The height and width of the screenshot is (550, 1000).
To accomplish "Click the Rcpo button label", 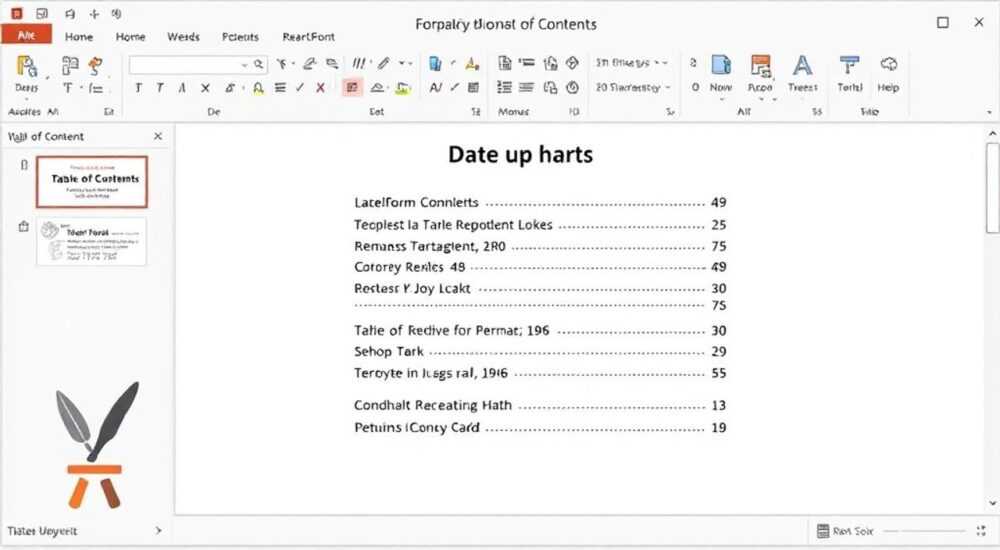I will (760, 87).
